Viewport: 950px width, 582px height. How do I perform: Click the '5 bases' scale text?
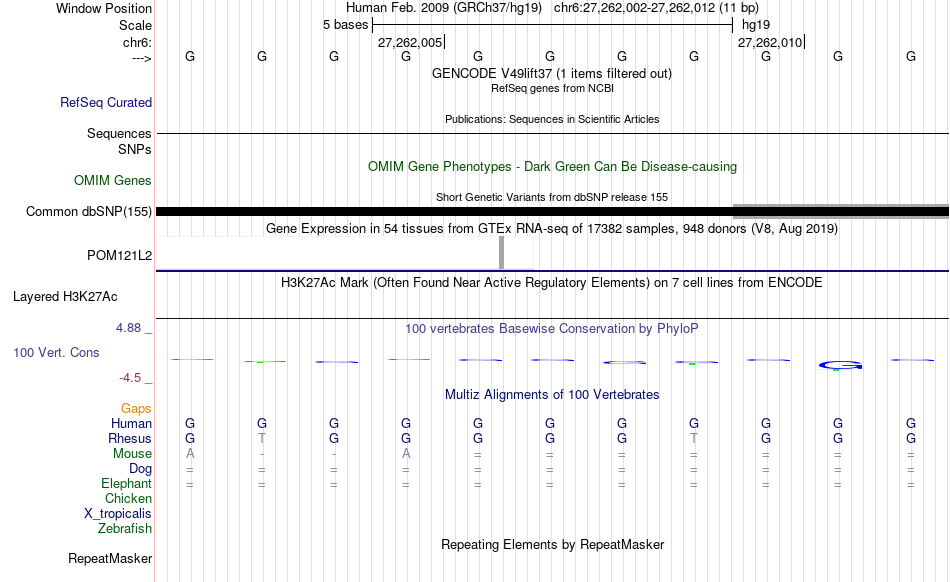tap(345, 25)
